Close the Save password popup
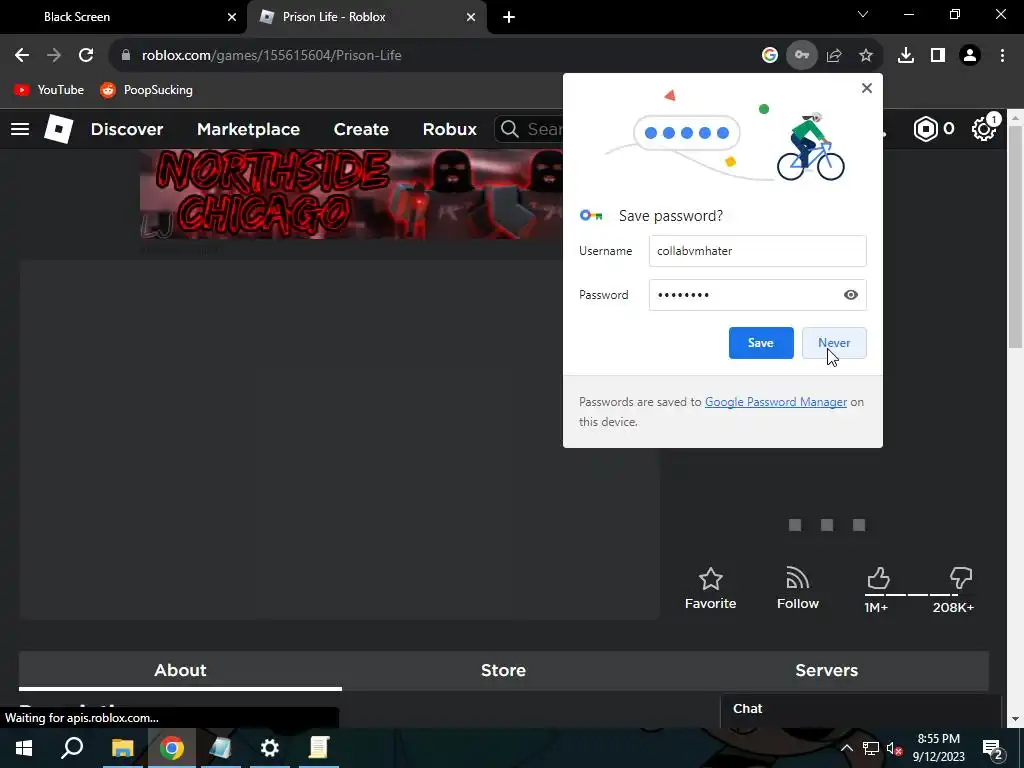This screenshot has height=768, width=1024. [x=867, y=88]
